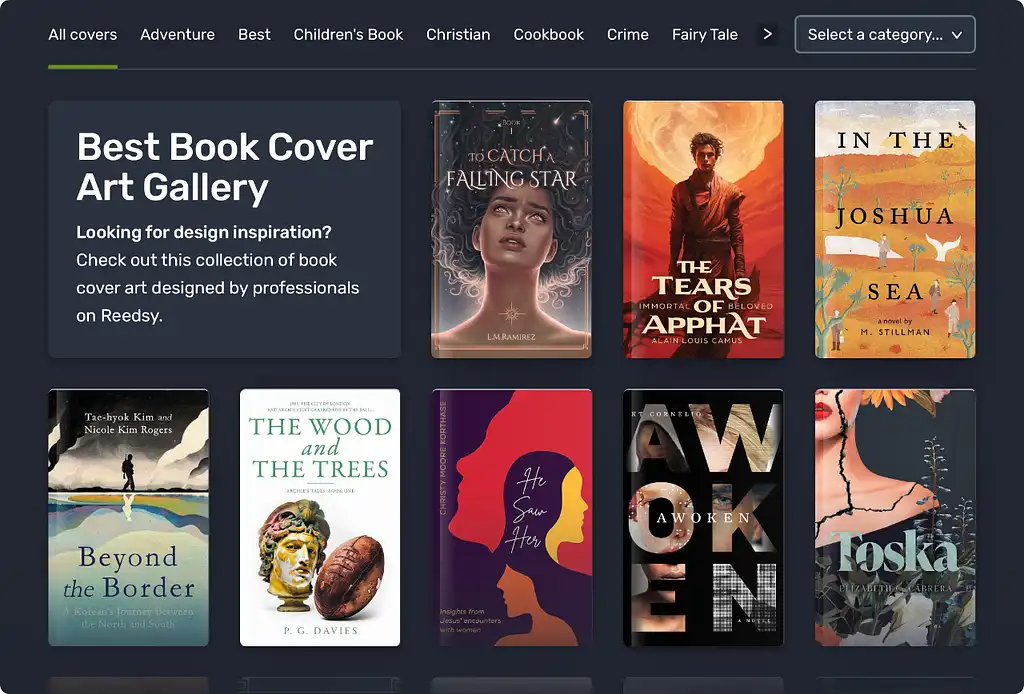
Task: Click the Awoken book cover
Action: 703,517
